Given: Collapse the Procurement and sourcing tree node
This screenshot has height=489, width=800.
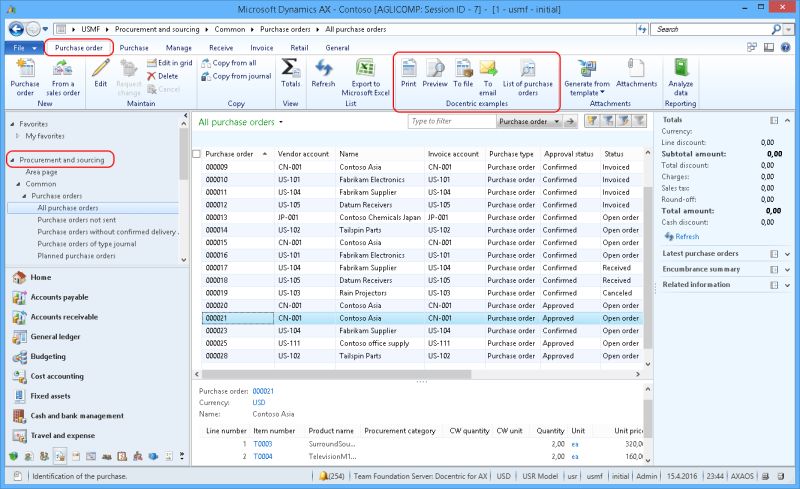Looking at the screenshot, I should coord(12,160).
